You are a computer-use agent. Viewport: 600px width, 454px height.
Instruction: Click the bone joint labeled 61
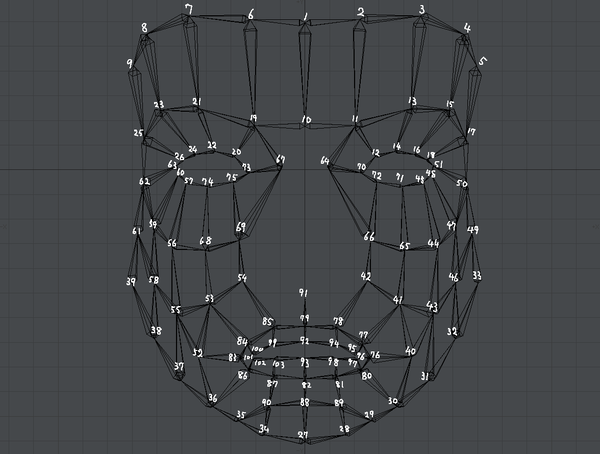[x=137, y=231]
